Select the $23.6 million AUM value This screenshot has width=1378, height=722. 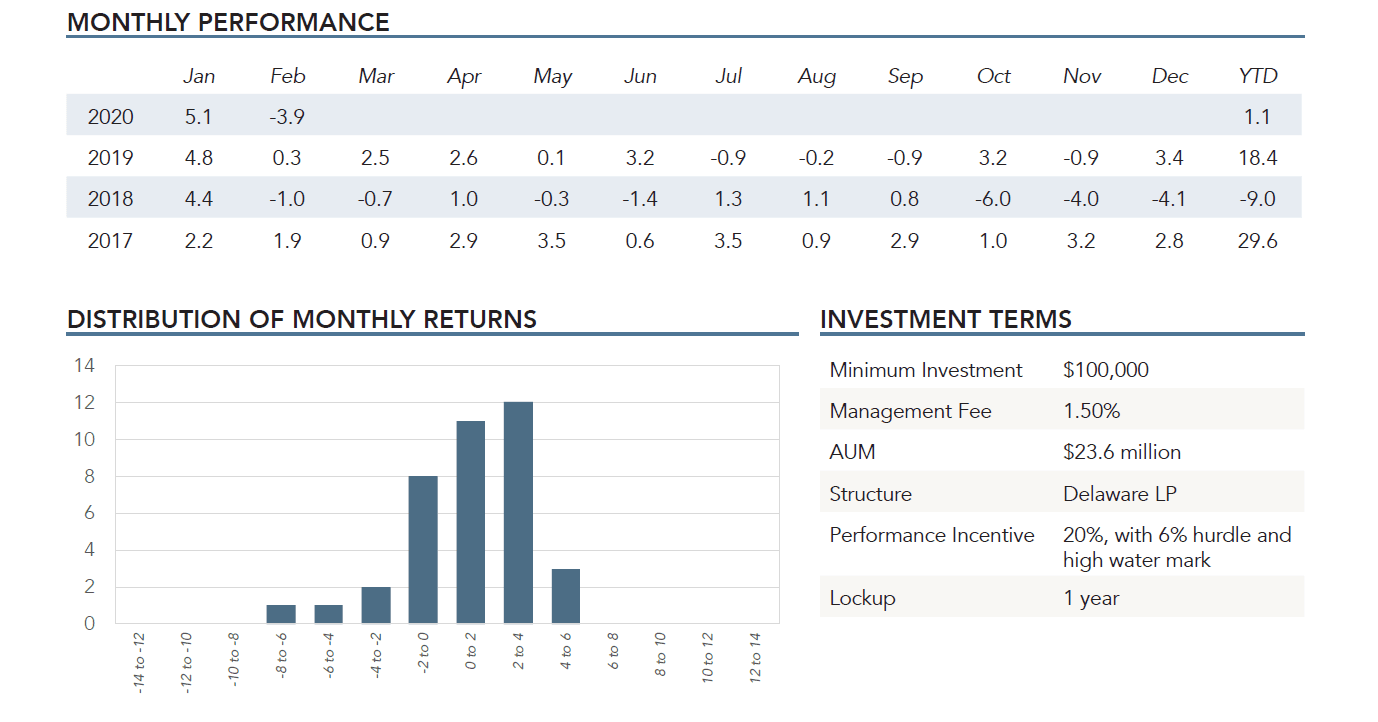coord(1122,452)
